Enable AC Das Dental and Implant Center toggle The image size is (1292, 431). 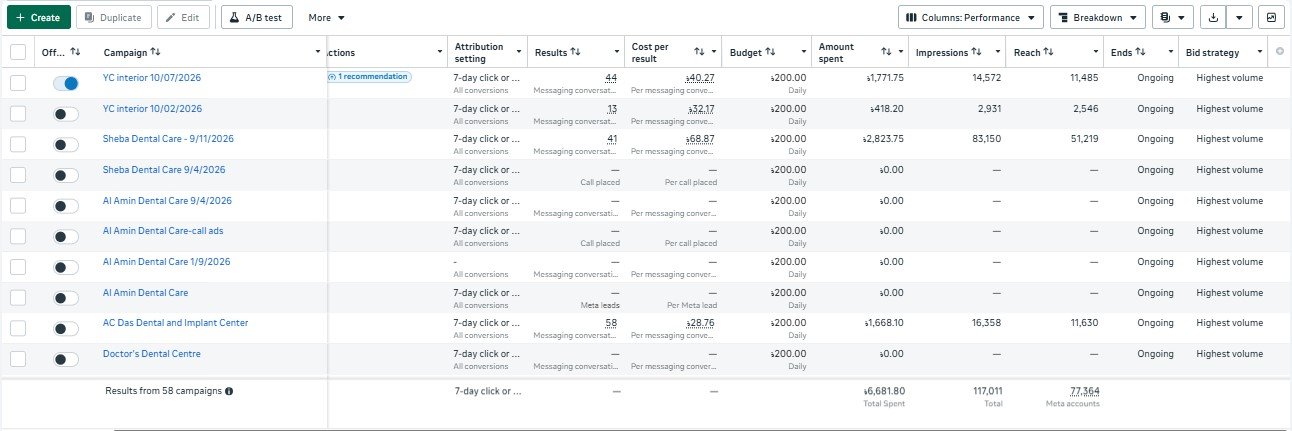point(66,328)
